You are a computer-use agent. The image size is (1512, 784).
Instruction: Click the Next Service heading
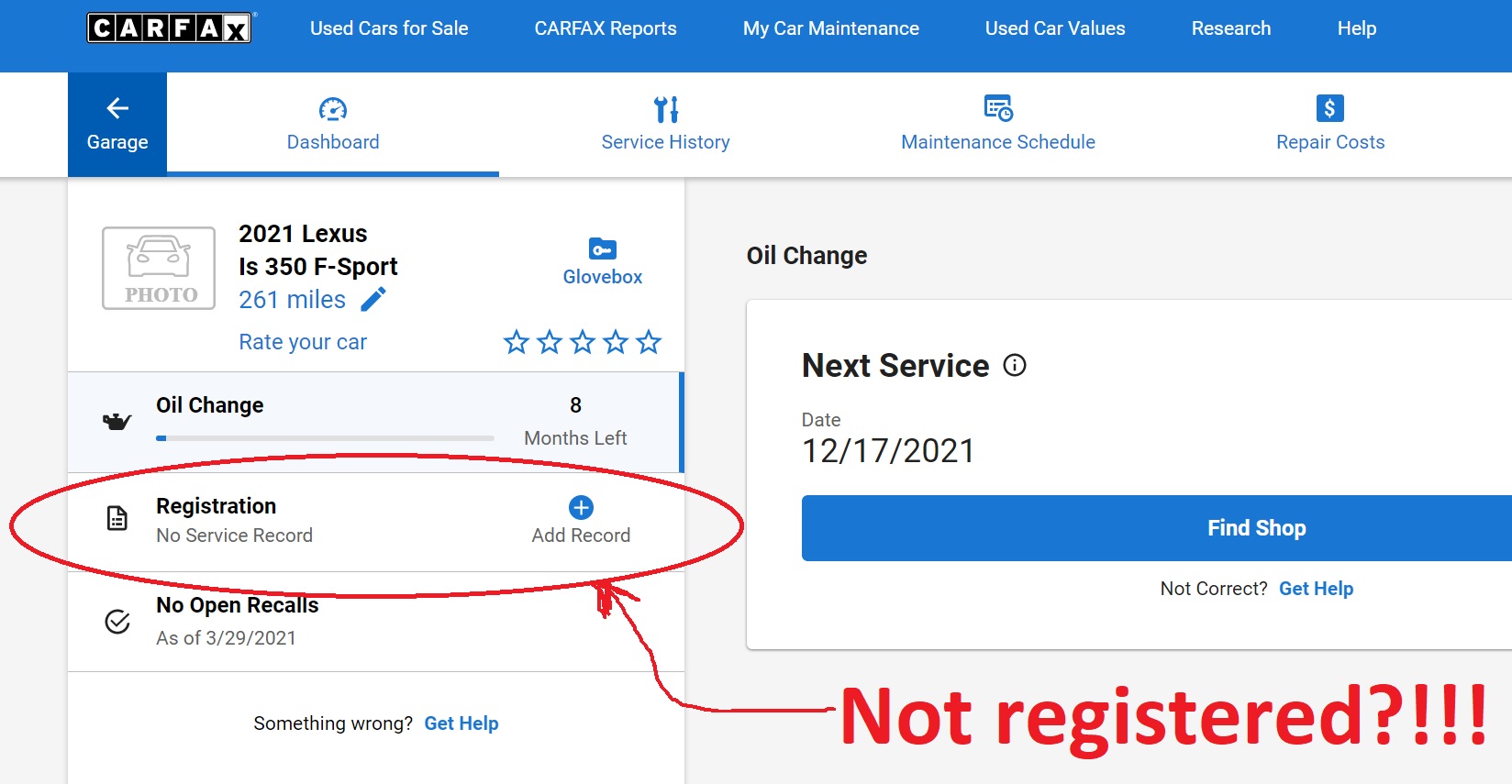pyautogui.click(x=895, y=366)
